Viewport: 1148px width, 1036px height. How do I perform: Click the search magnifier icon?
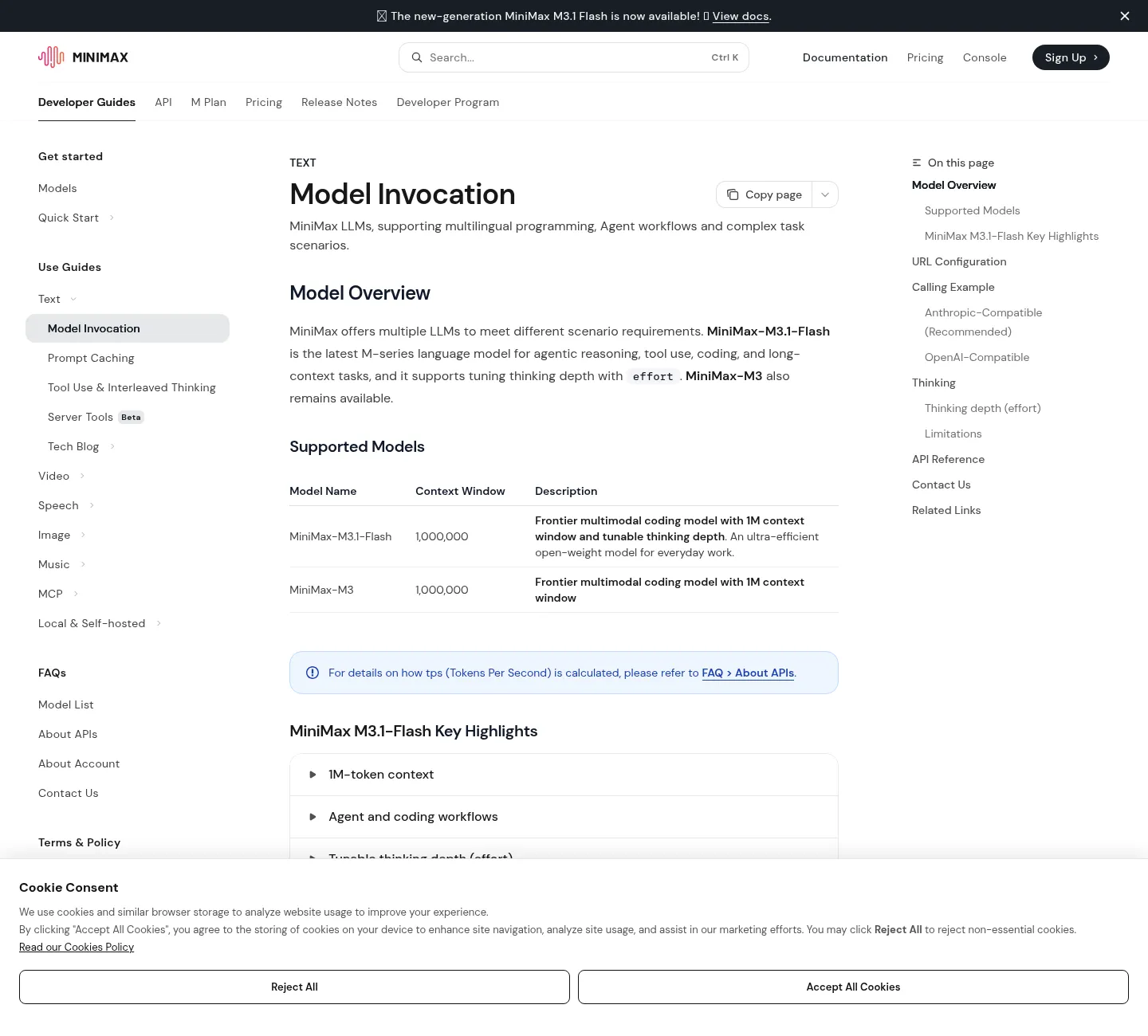click(x=416, y=57)
